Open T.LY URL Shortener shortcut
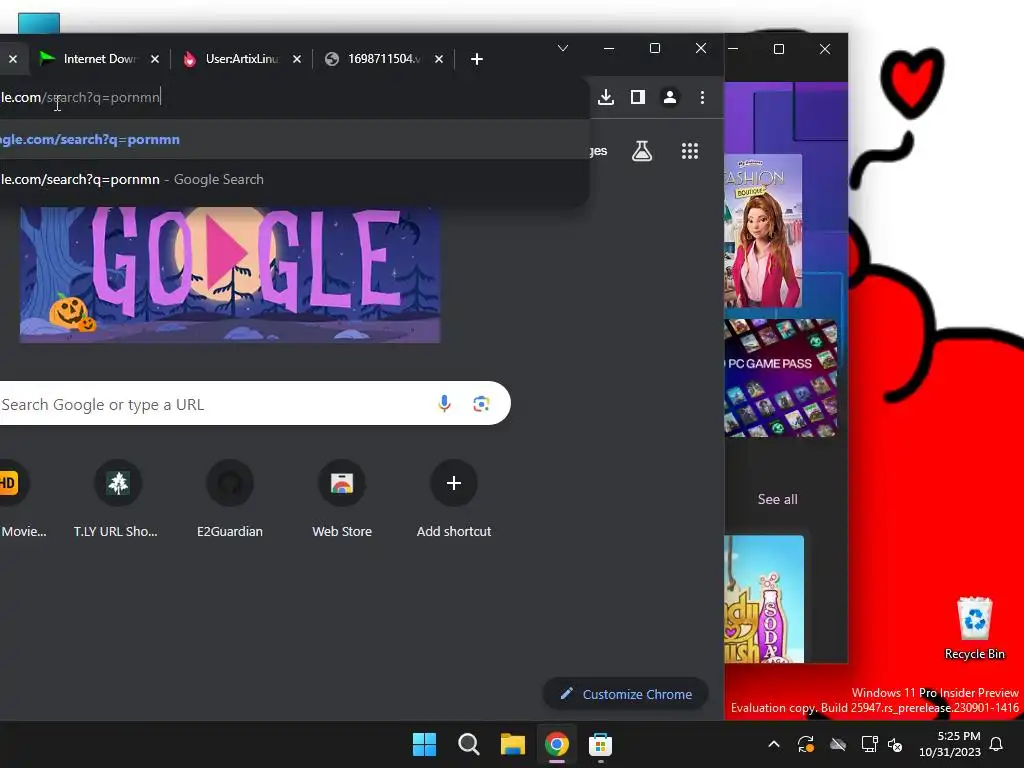Image resolution: width=1024 pixels, height=768 pixels. tap(118, 500)
